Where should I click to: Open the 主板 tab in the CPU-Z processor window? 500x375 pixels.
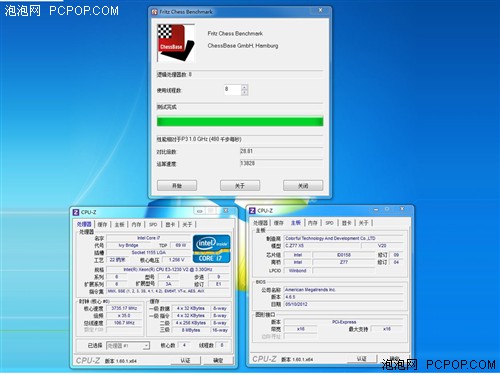tap(119, 225)
